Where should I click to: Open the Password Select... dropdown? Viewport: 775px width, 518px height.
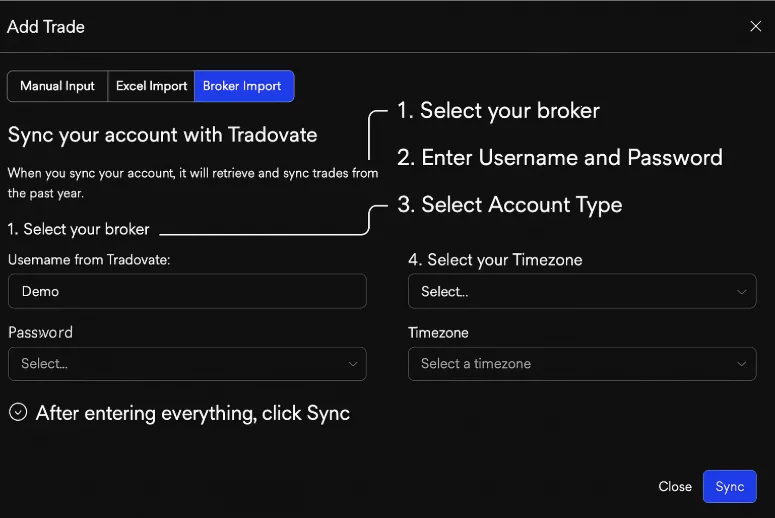tap(187, 364)
